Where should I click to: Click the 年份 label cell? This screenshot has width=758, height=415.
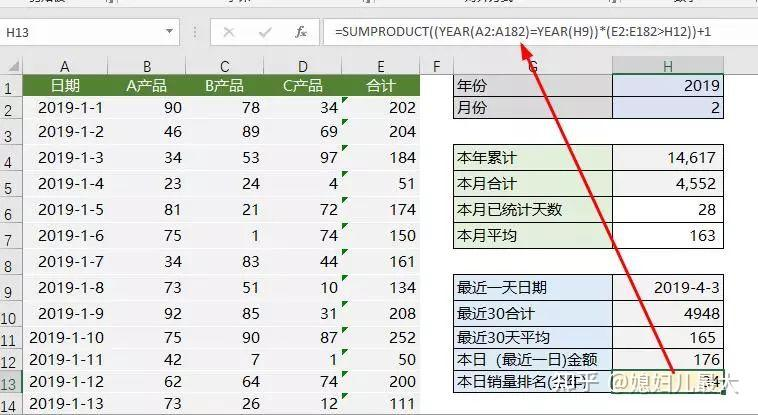(533, 86)
